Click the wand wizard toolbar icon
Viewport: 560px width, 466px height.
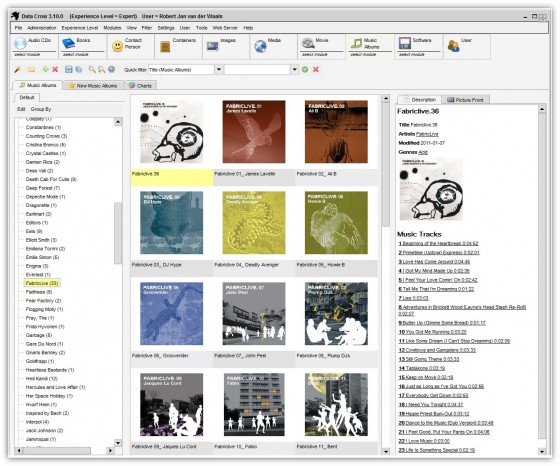[17, 69]
